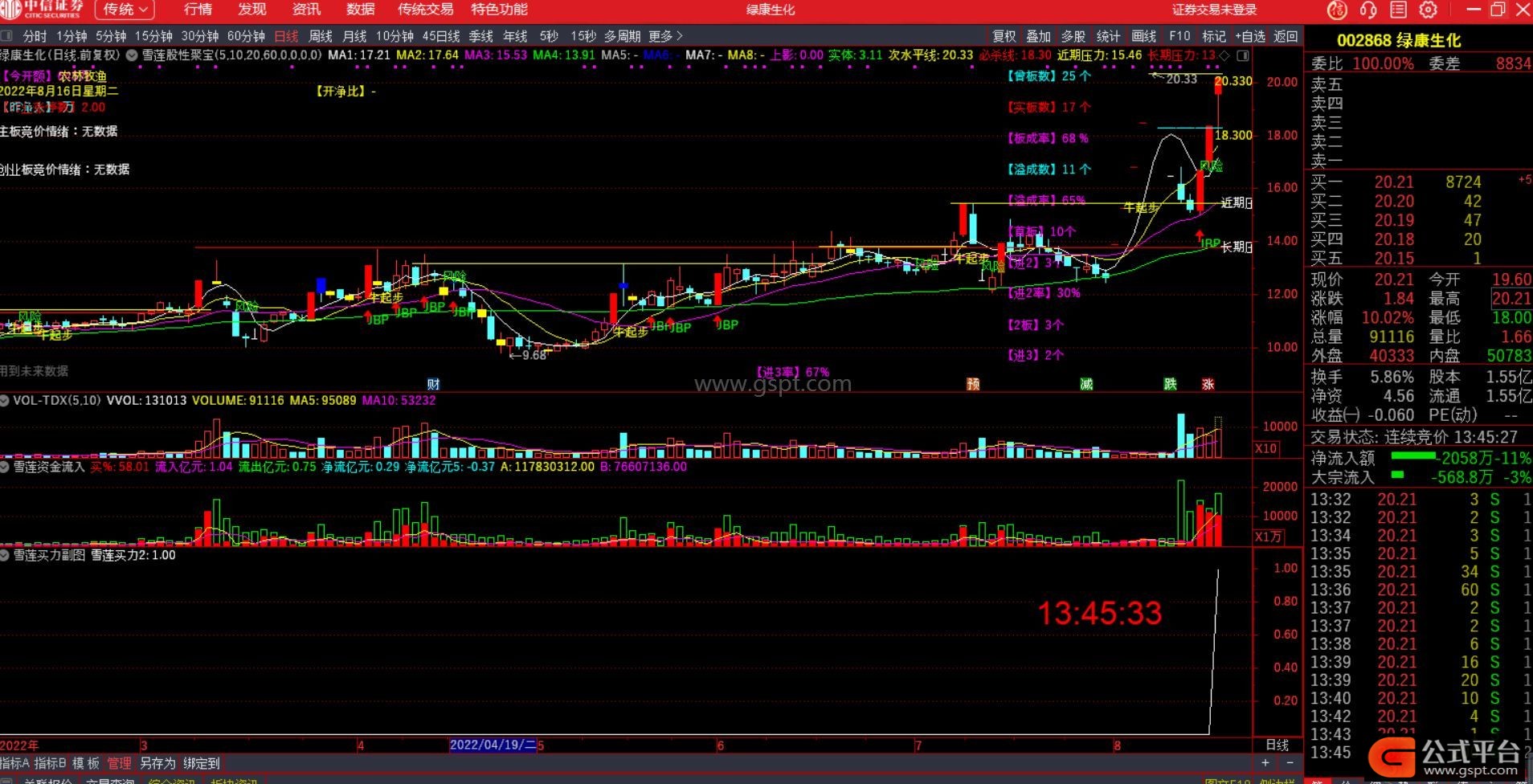
Task: Switch to the 1分钟 period
Action: (72, 36)
